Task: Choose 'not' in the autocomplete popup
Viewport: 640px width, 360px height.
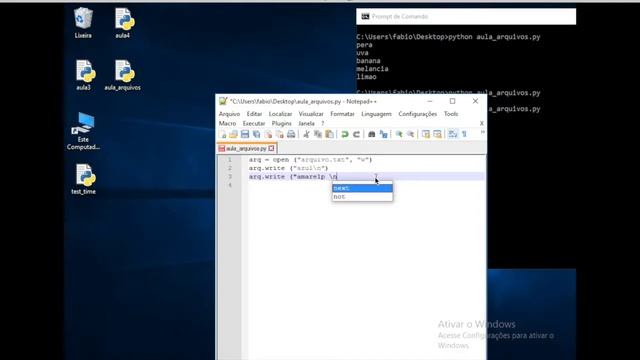Action: 362,197
